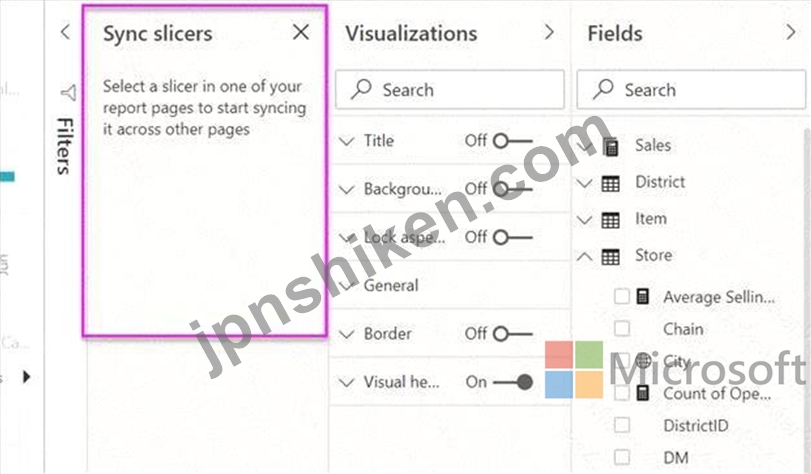Expand the District table fields
Screen dimensions: 811x474
[x=584, y=183]
